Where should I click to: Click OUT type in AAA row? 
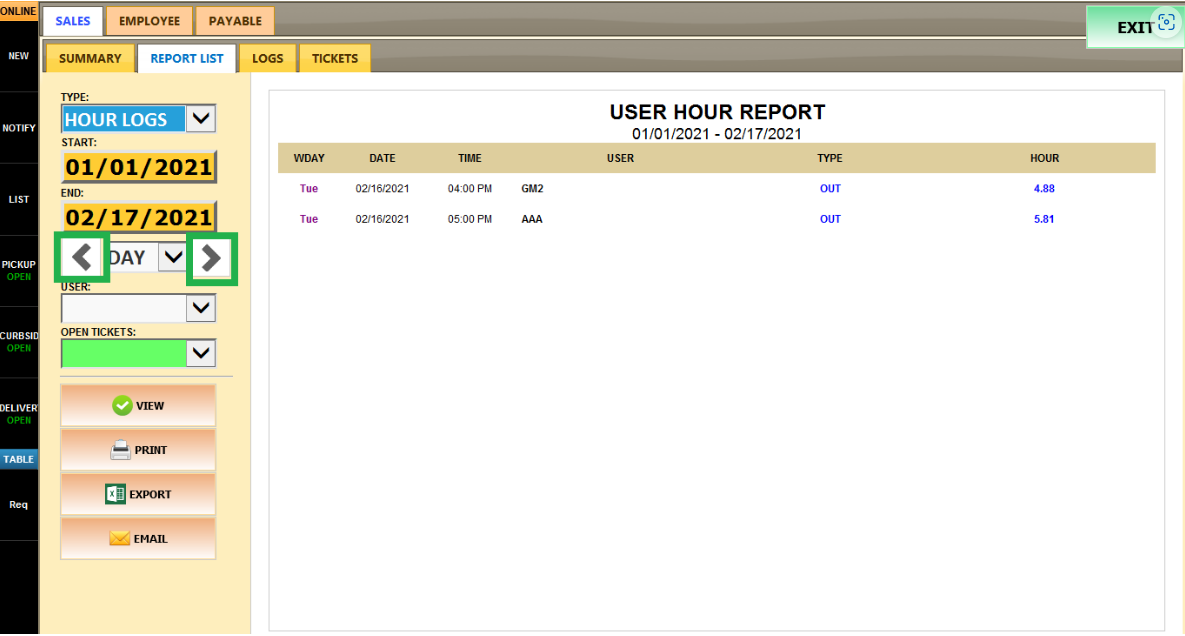click(x=830, y=219)
